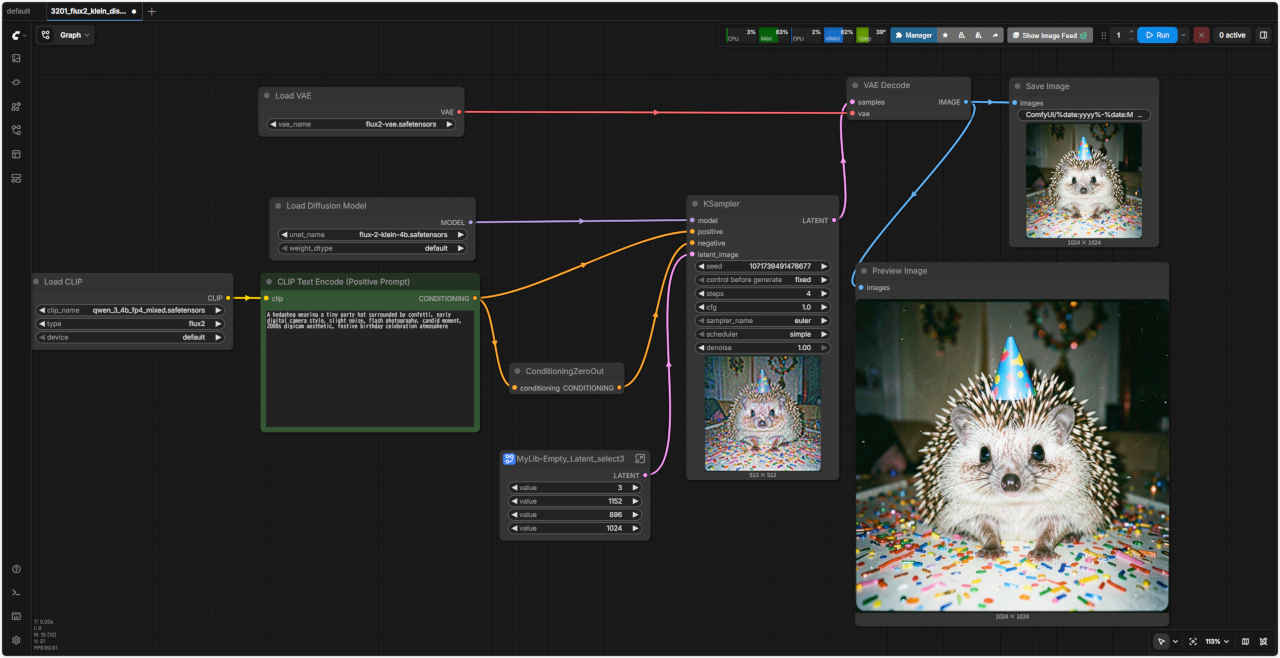Open the settings gear icon in sidebar
The height and width of the screenshot is (658, 1280).
[x=16, y=640]
